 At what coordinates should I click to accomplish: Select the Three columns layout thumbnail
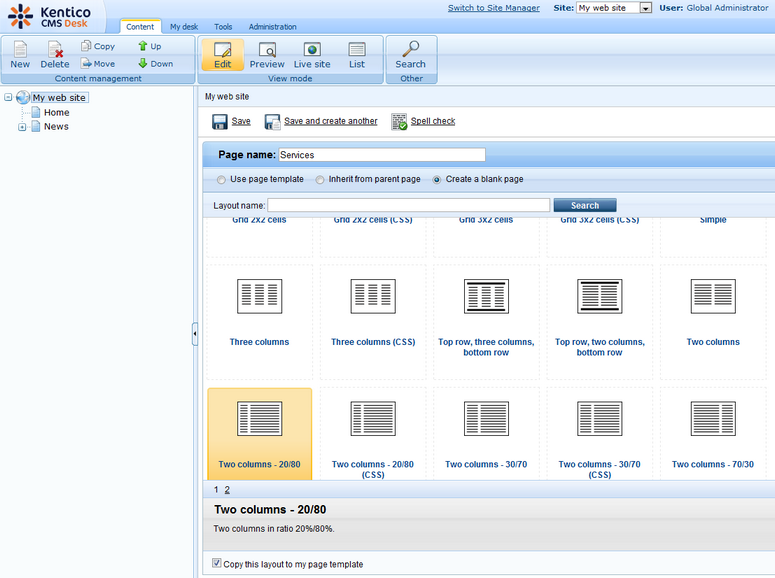(259, 297)
